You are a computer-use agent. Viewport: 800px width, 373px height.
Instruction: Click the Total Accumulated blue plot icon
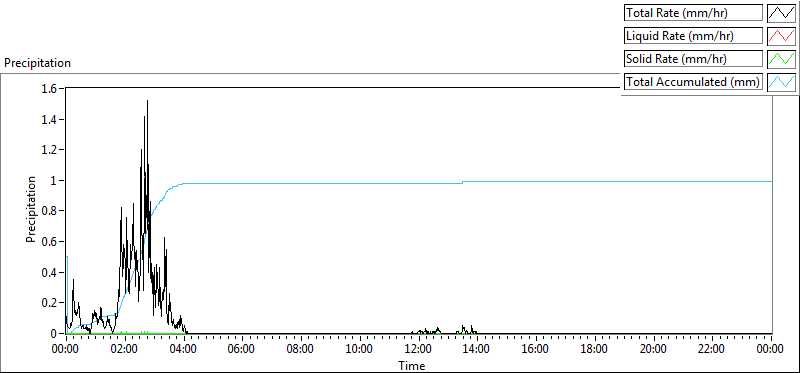[x=781, y=82]
